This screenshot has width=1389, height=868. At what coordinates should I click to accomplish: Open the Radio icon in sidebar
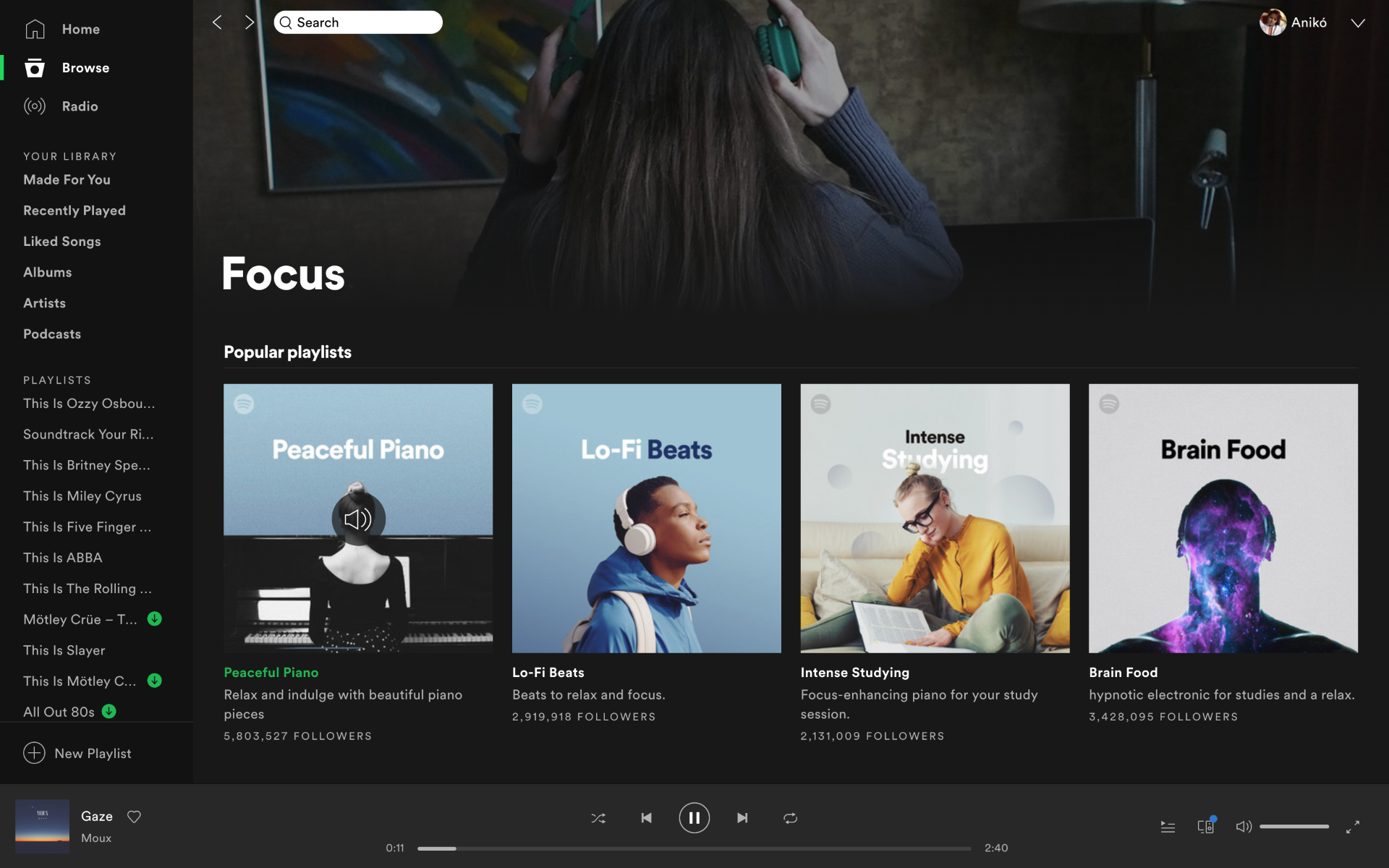[35, 106]
